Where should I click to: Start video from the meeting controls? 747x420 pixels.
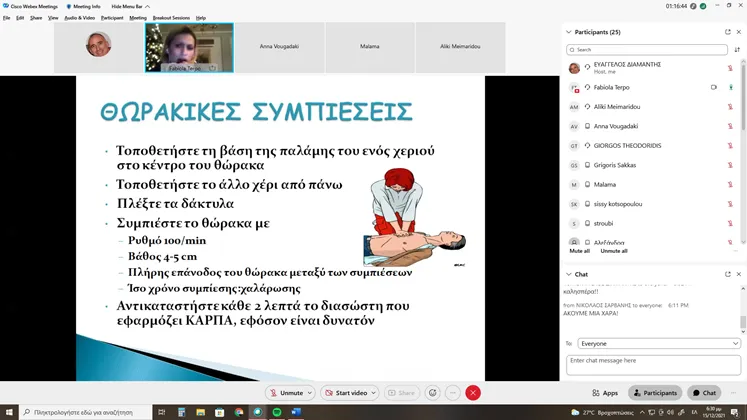point(351,393)
